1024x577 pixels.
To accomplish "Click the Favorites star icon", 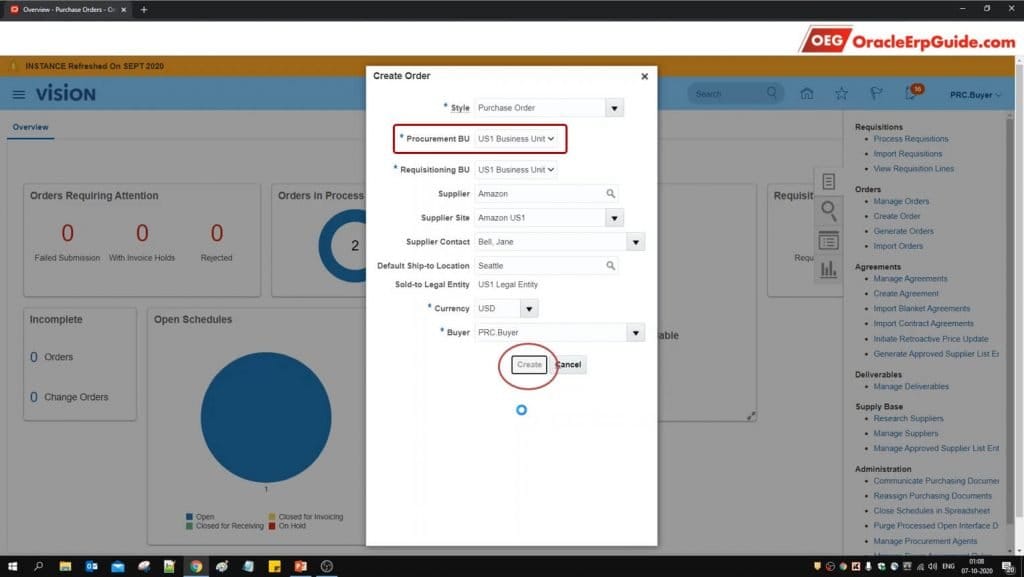I will coord(840,92).
